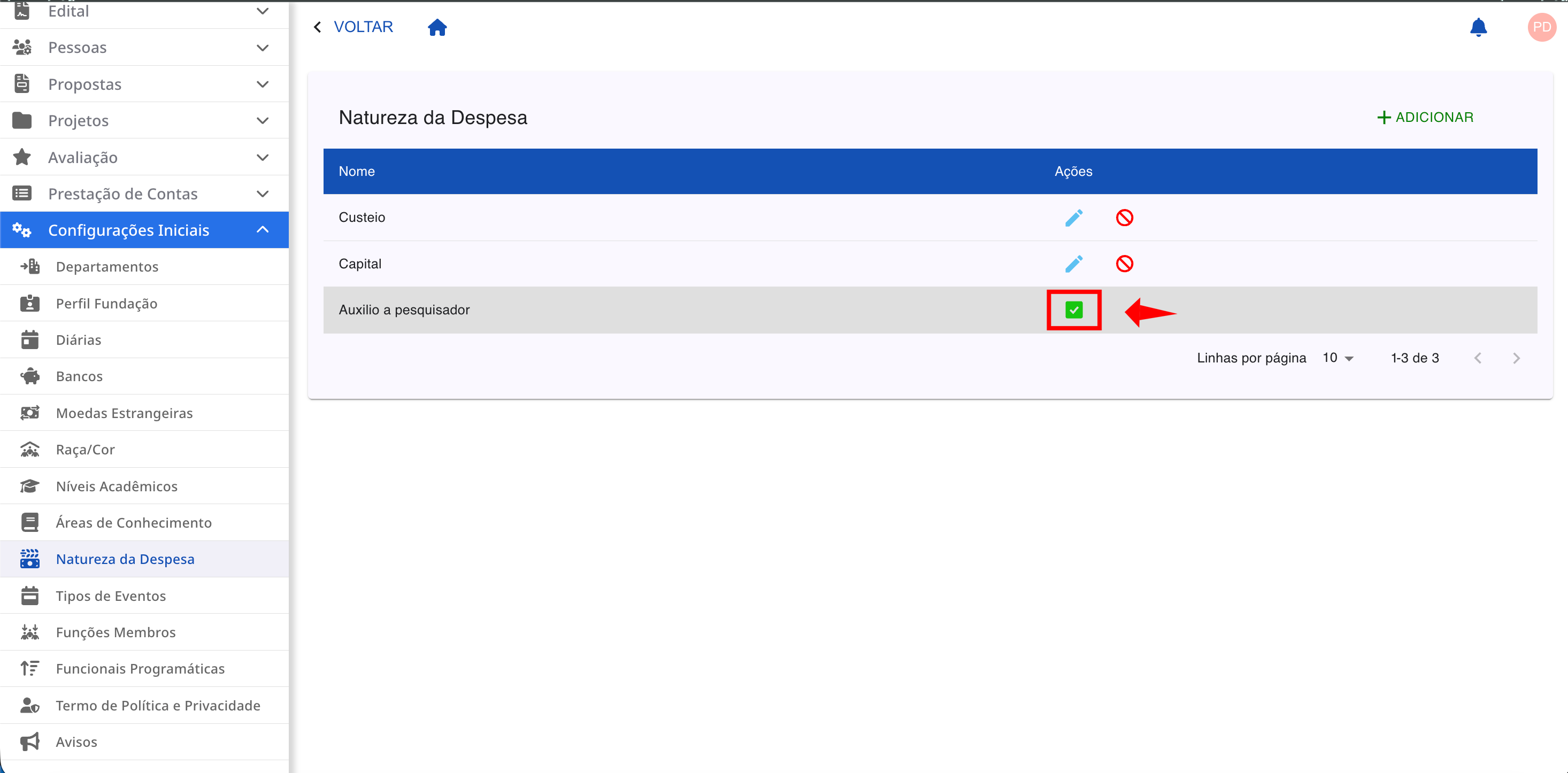The height and width of the screenshot is (773, 1568).
Task: Open Moedas Estrangeiras in the sidebar
Action: [144, 413]
